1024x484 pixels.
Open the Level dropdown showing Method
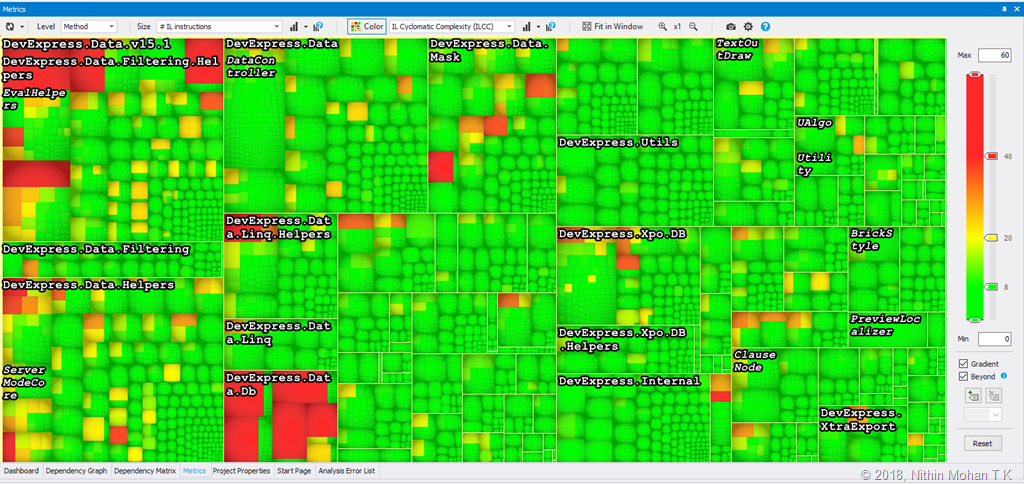click(89, 26)
